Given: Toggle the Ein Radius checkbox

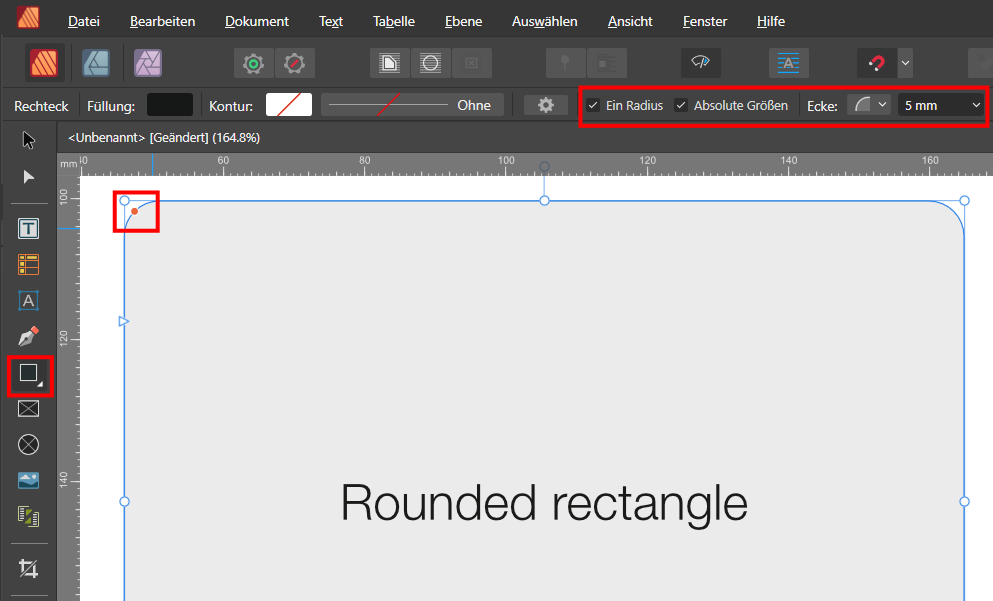Looking at the screenshot, I should point(593,105).
